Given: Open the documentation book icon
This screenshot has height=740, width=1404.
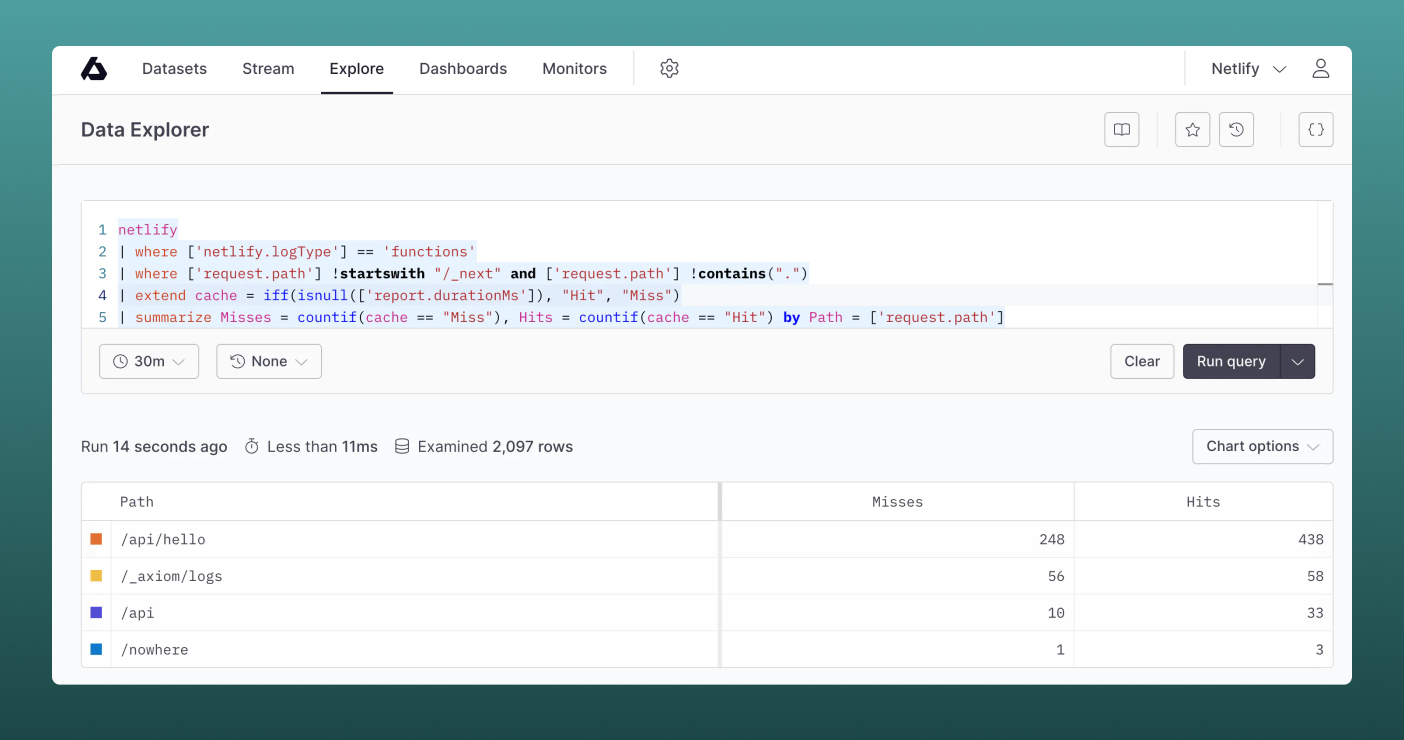Looking at the screenshot, I should [x=1122, y=130].
